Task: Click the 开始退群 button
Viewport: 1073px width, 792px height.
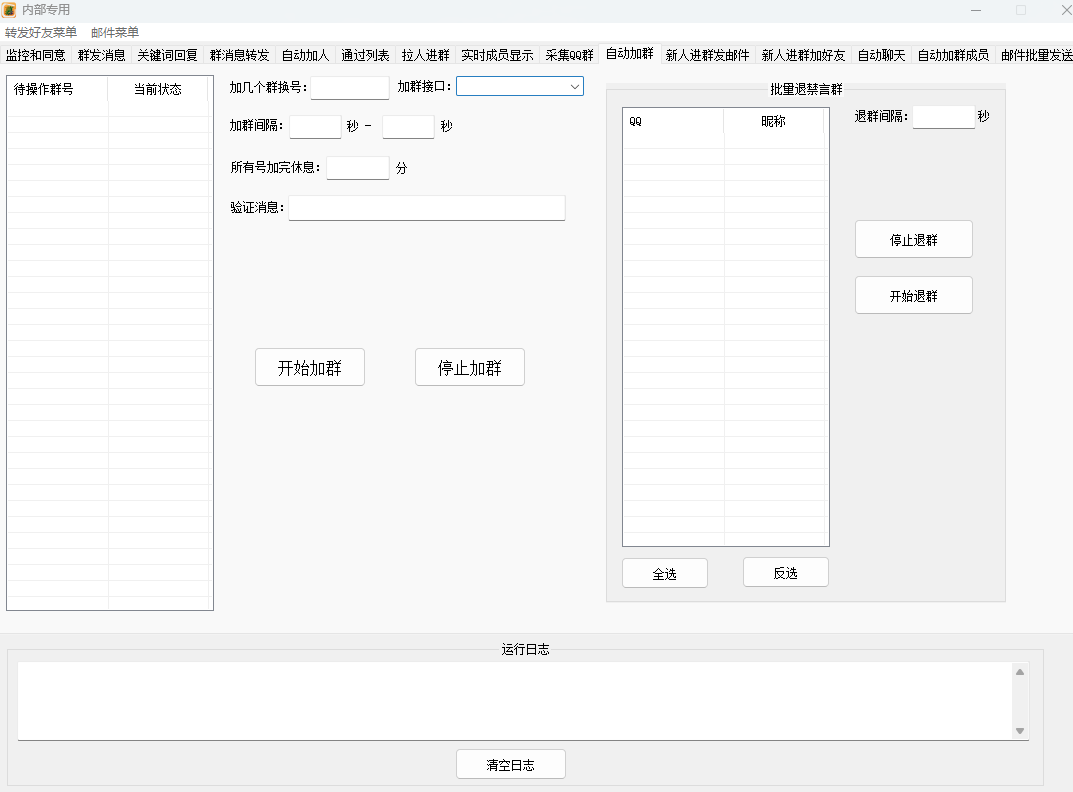Action: (913, 296)
